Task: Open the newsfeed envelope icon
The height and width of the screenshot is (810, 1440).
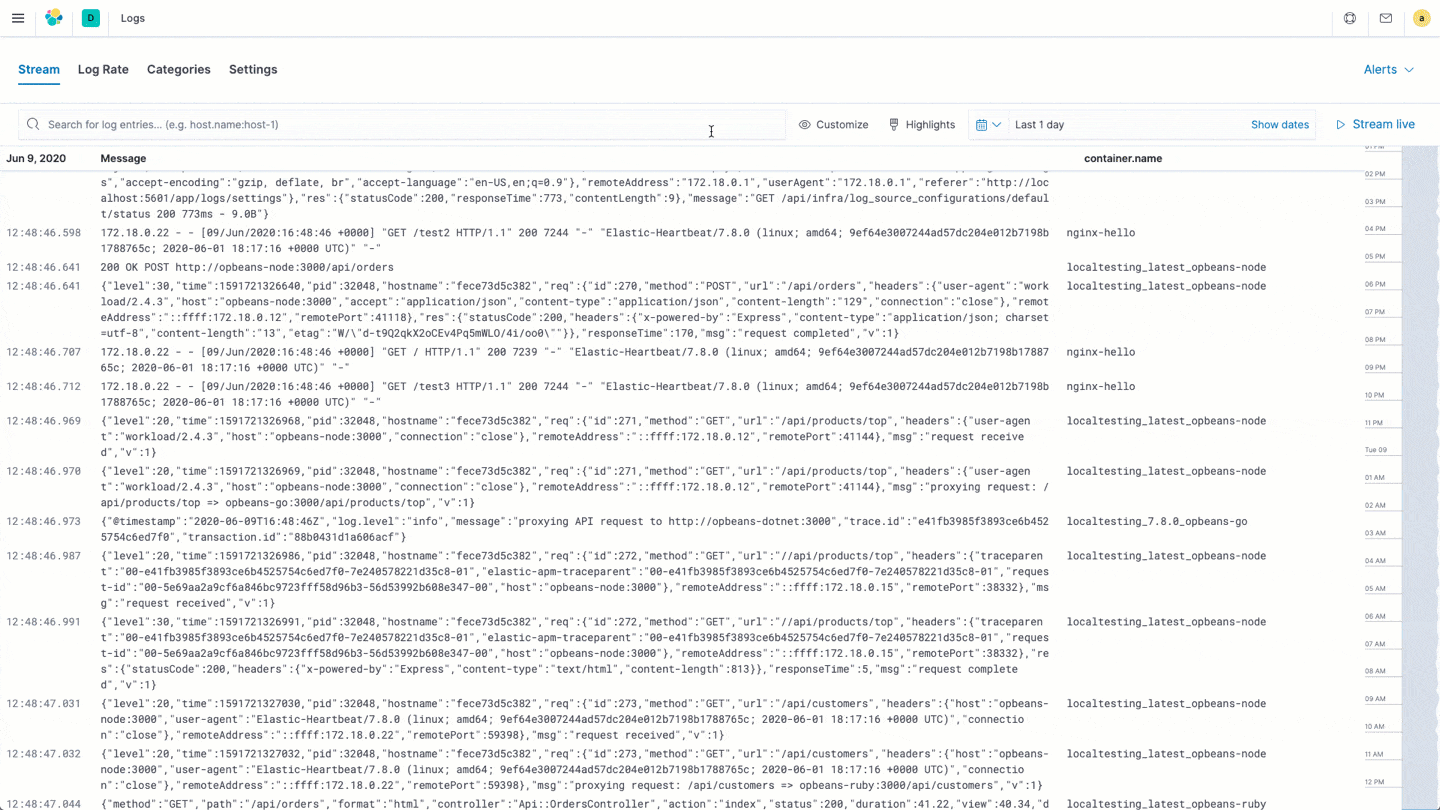Action: pyautogui.click(x=1386, y=18)
